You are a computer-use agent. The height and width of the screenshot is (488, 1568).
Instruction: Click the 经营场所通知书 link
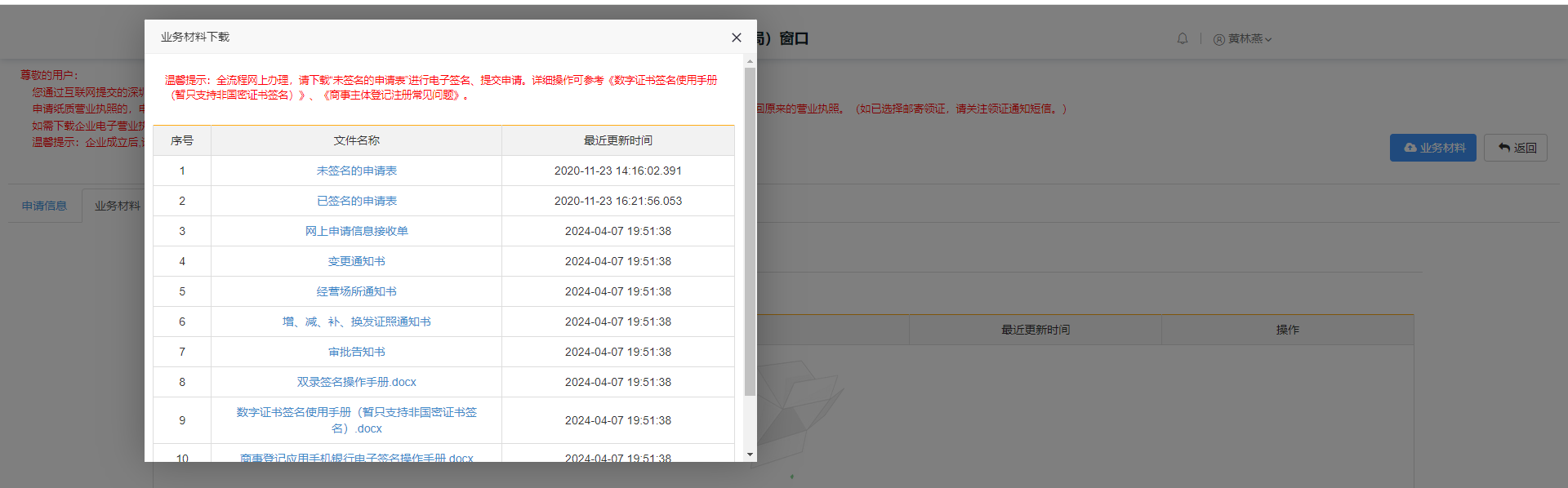point(356,291)
